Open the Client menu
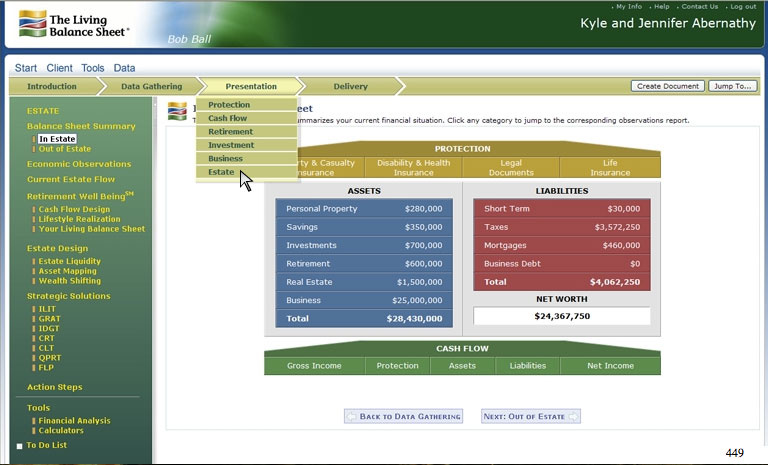This screenshot has width=768, height=465. (x=59, y=68)
